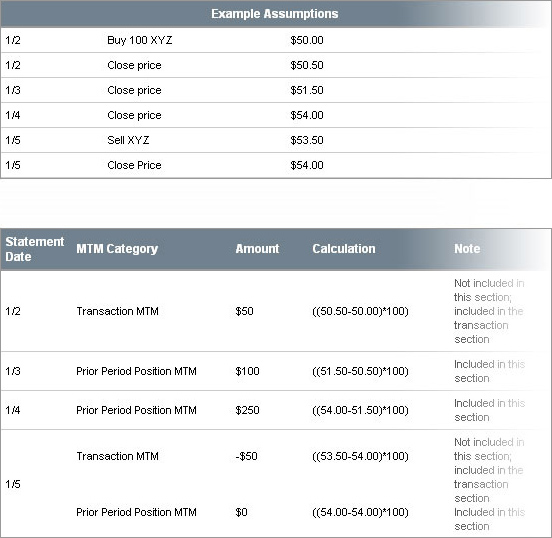Click the $250 amount value

(x=247, y=410)
